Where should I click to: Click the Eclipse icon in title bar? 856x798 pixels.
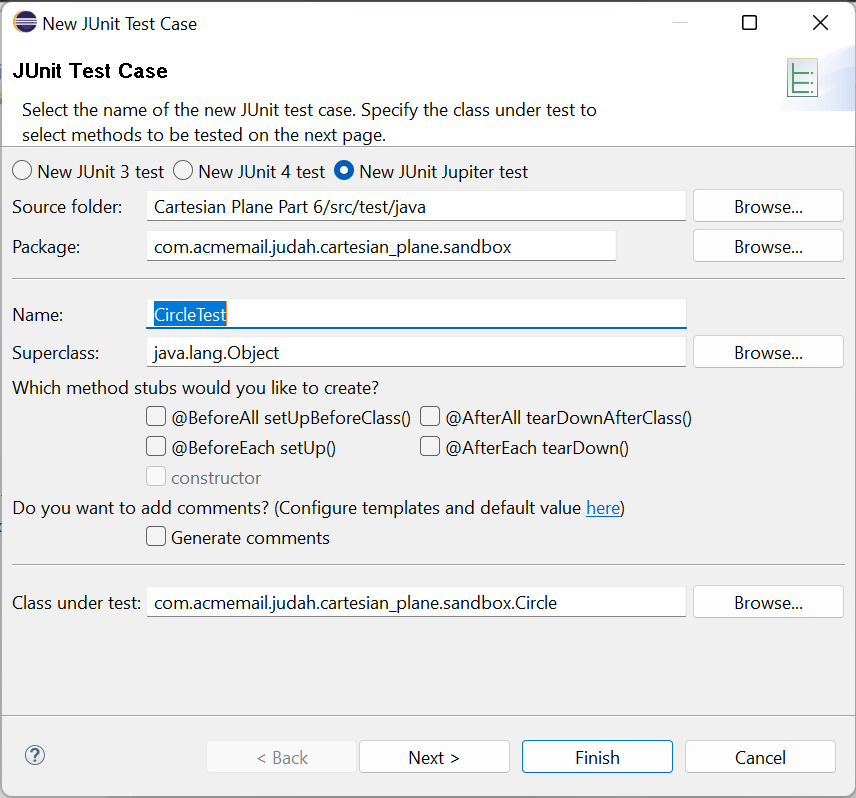tap(24, 22)
